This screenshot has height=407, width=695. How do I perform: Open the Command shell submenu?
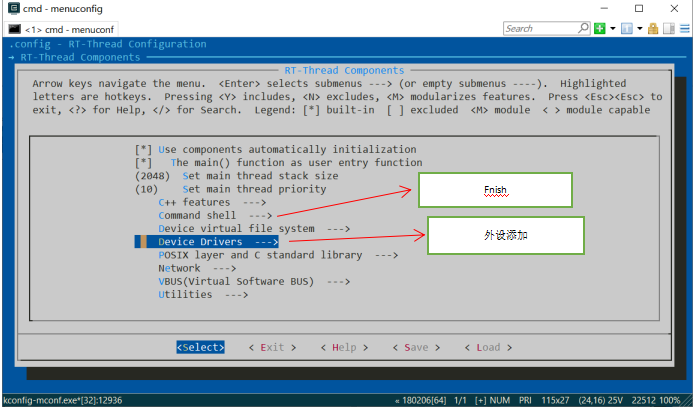[x=215, y=216]
